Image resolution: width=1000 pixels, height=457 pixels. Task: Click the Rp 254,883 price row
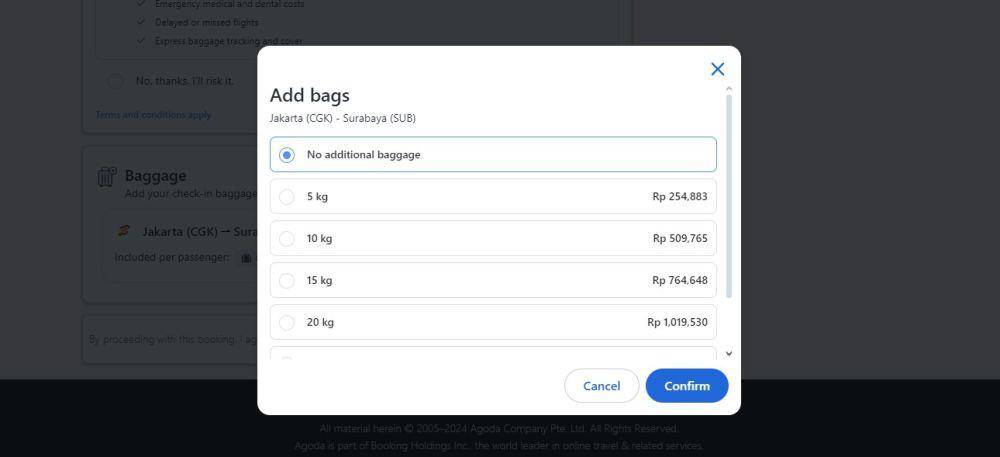[x=493, y=196]
